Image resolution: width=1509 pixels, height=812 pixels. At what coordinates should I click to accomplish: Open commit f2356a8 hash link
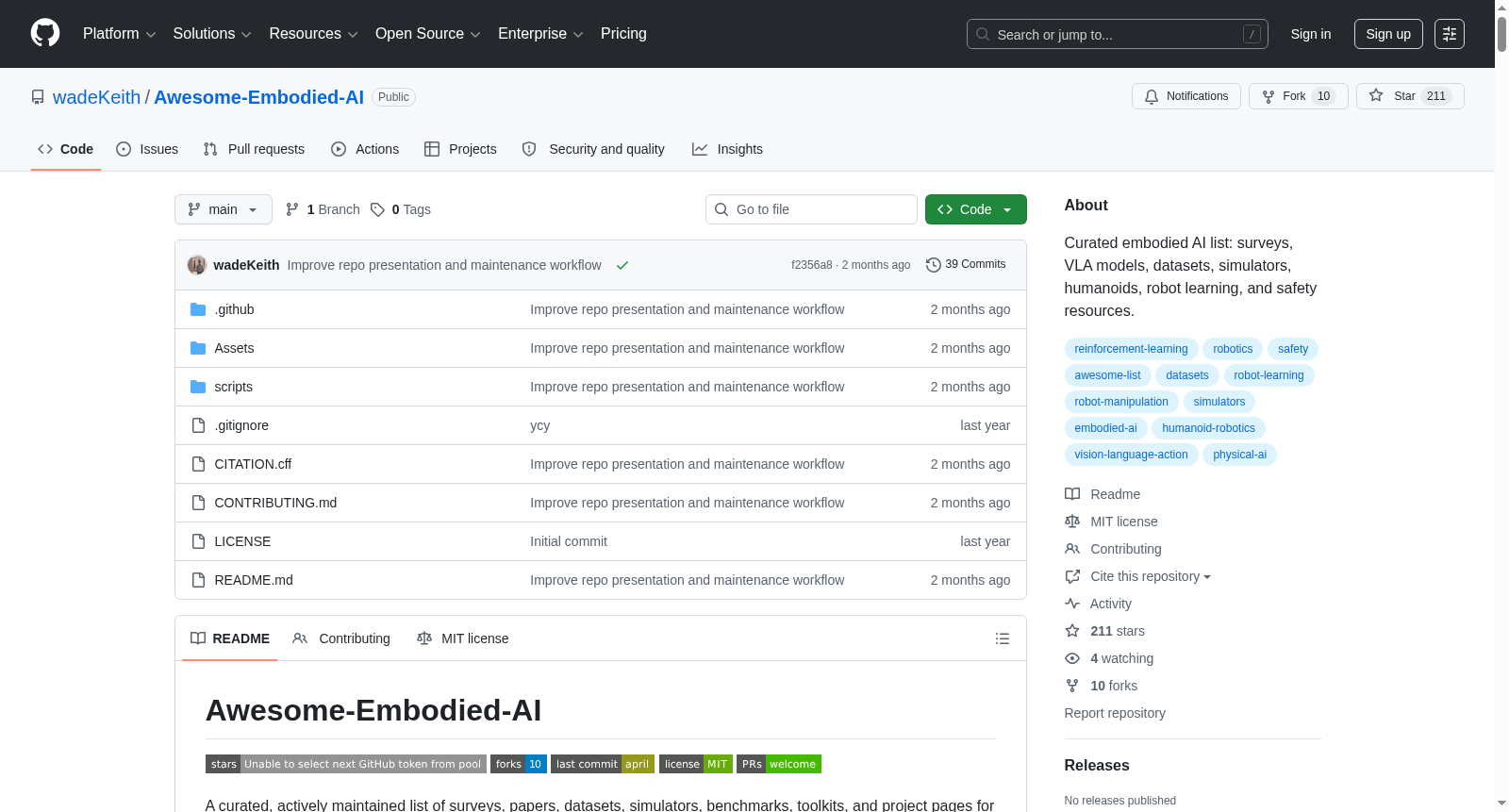(x=812, y=265)
